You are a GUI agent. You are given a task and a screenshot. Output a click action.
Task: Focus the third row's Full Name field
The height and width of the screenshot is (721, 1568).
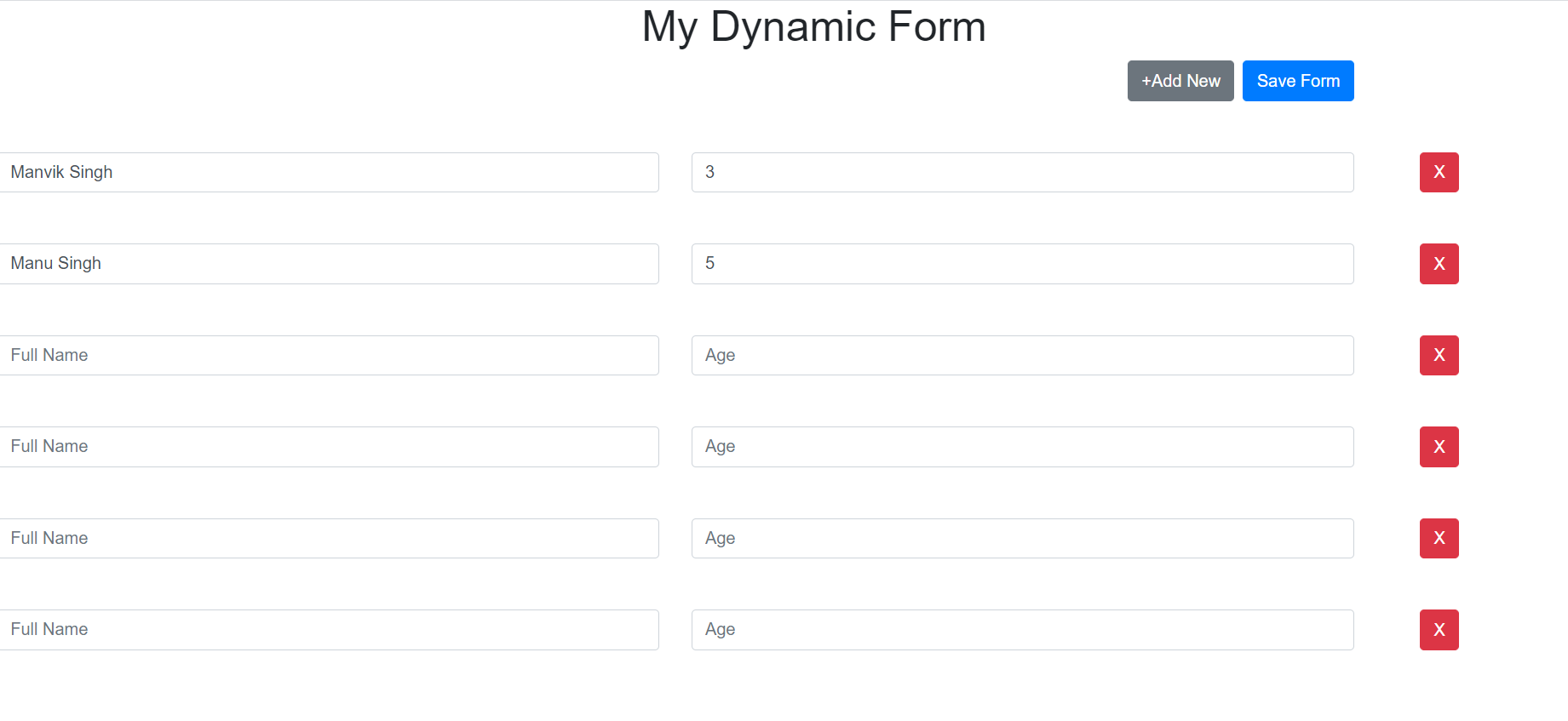click(x=329, y=355)
